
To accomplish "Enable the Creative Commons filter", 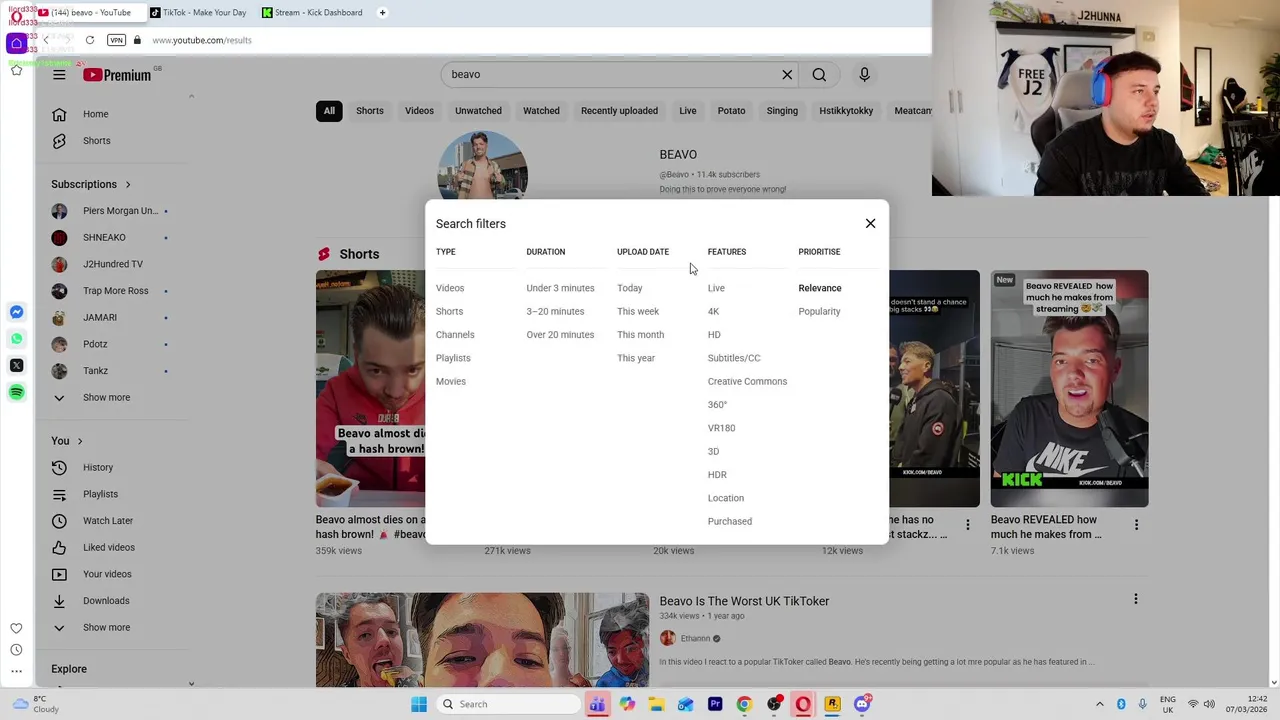I will tap(747, 381).
